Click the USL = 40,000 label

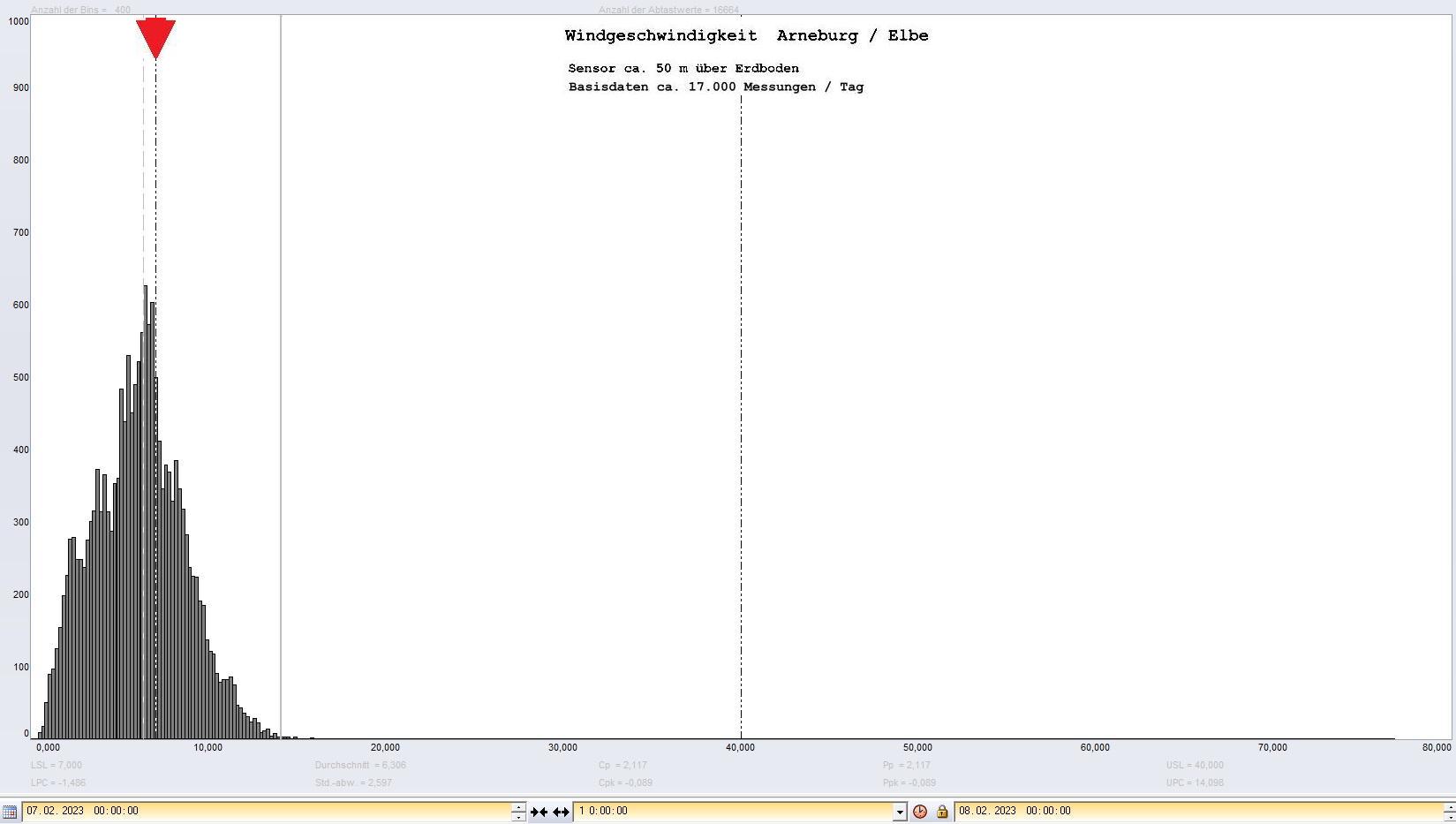1194,765
